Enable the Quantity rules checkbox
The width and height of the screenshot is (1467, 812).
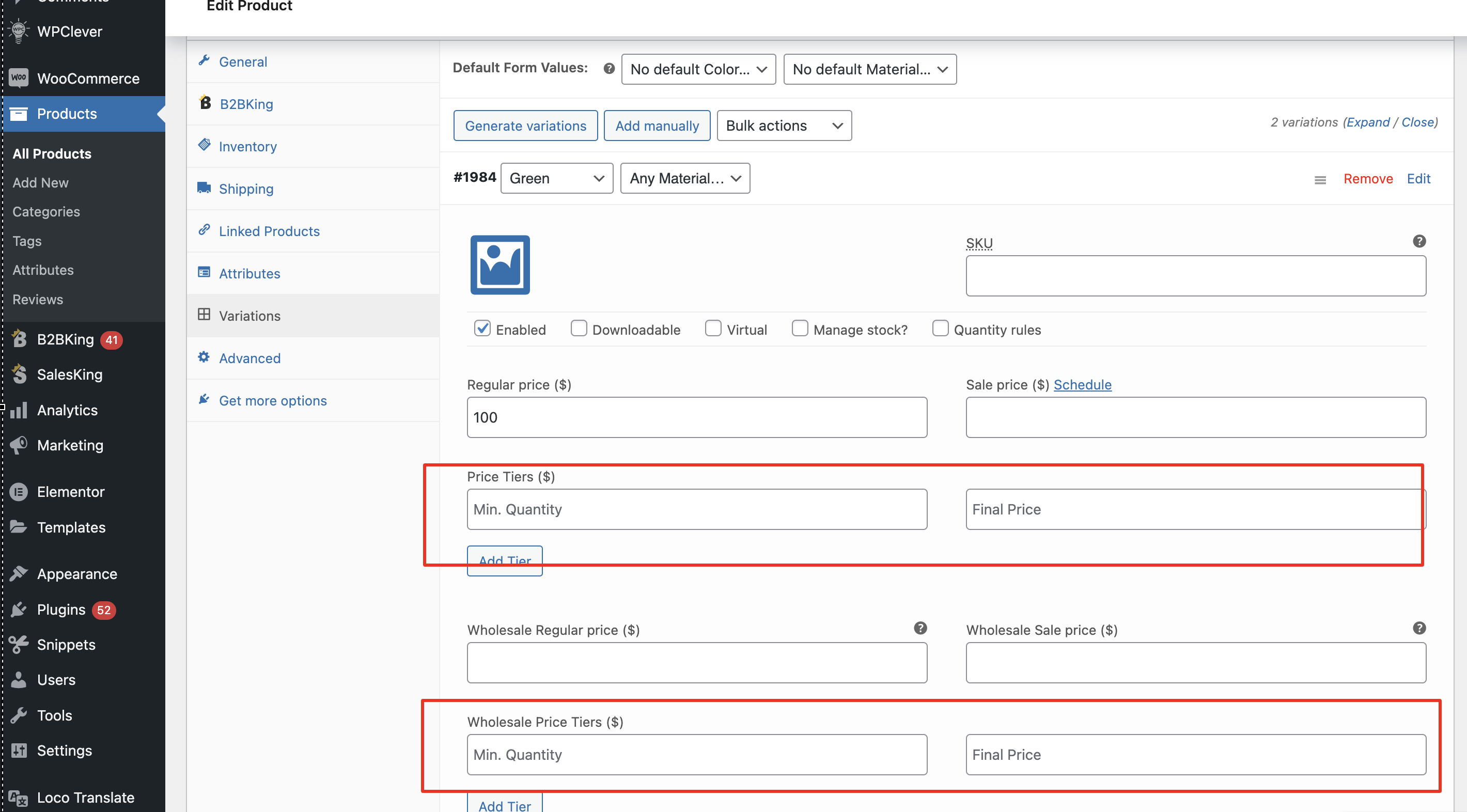pyautogui.click(x=940, y=329)
